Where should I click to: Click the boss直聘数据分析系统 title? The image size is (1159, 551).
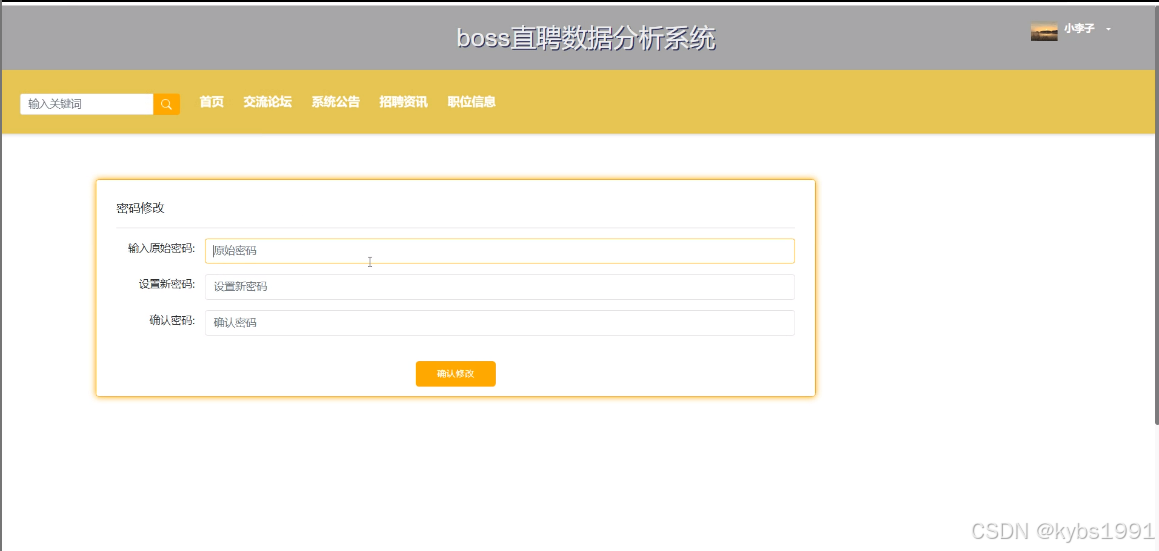coord(586,38)
